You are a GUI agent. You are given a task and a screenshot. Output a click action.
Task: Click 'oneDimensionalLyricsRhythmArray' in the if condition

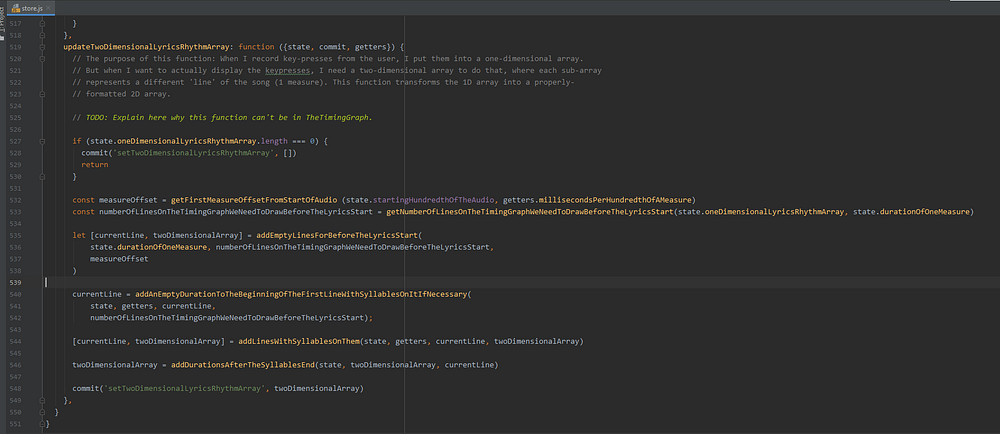[x=186, y=141]
